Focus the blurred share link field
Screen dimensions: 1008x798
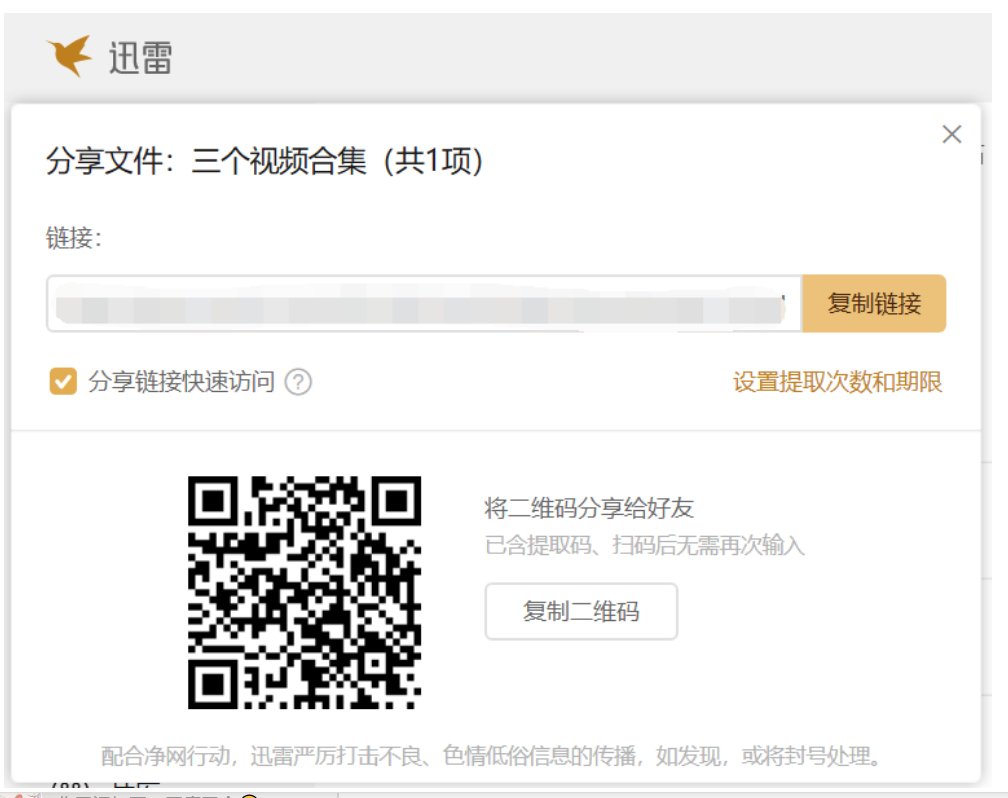pos(424,304)
